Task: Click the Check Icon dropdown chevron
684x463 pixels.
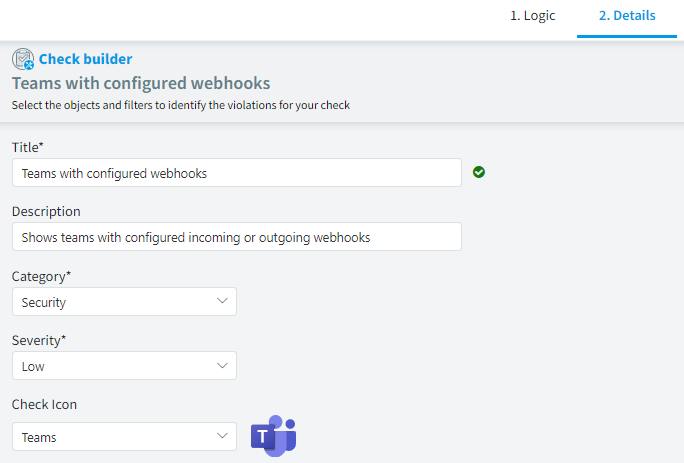Action: point(222,436)
